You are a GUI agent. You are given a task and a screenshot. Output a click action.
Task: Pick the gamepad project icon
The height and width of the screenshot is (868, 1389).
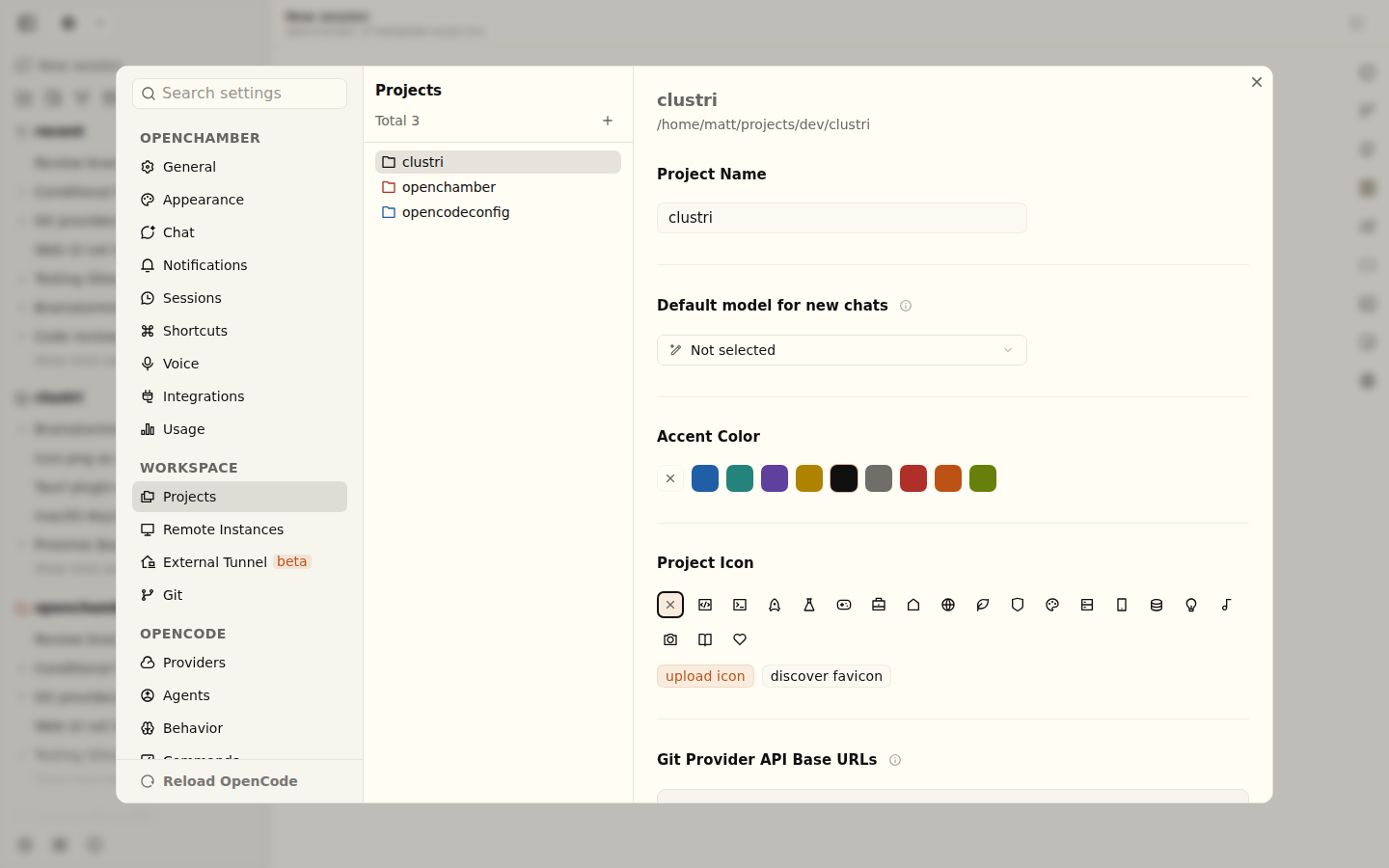tap(844, 605)
